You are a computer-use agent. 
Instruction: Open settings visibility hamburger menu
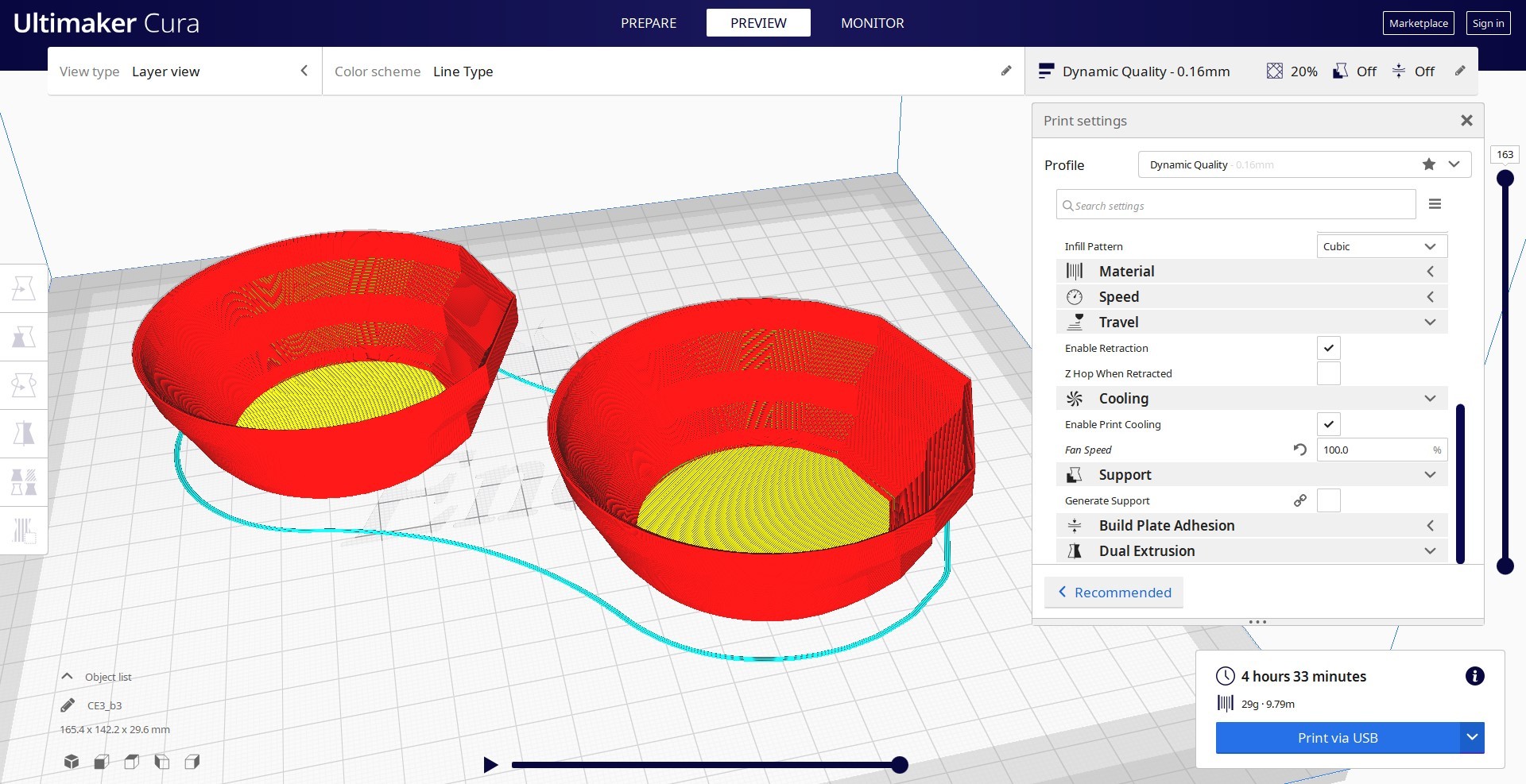[x=1435, y=204]
